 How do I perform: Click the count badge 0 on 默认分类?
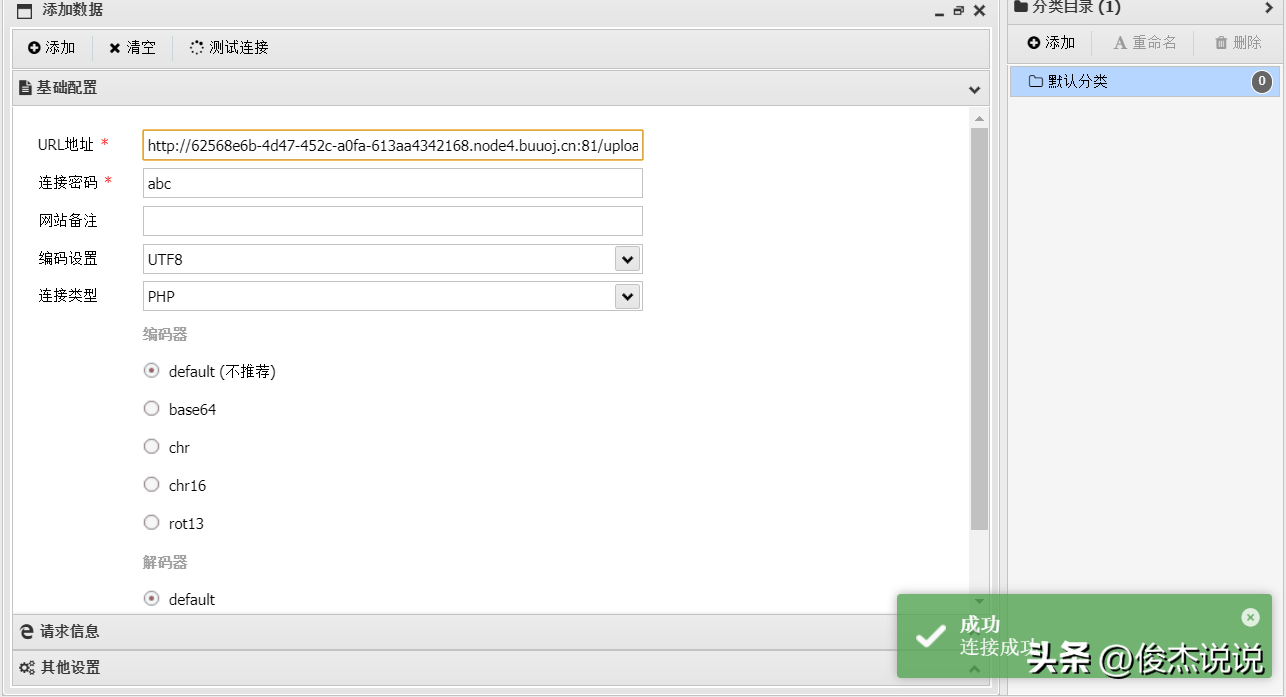click(1263, 82)
